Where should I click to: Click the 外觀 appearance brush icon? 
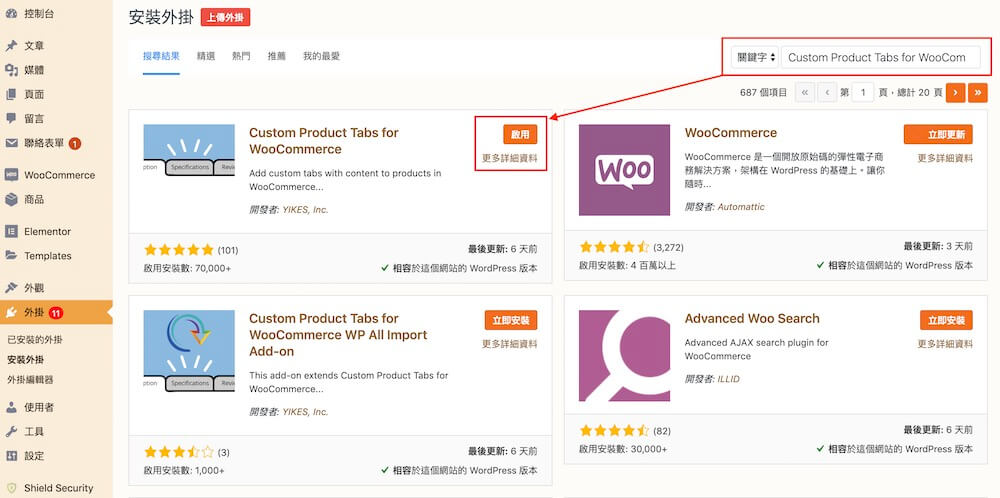(12, 287)
